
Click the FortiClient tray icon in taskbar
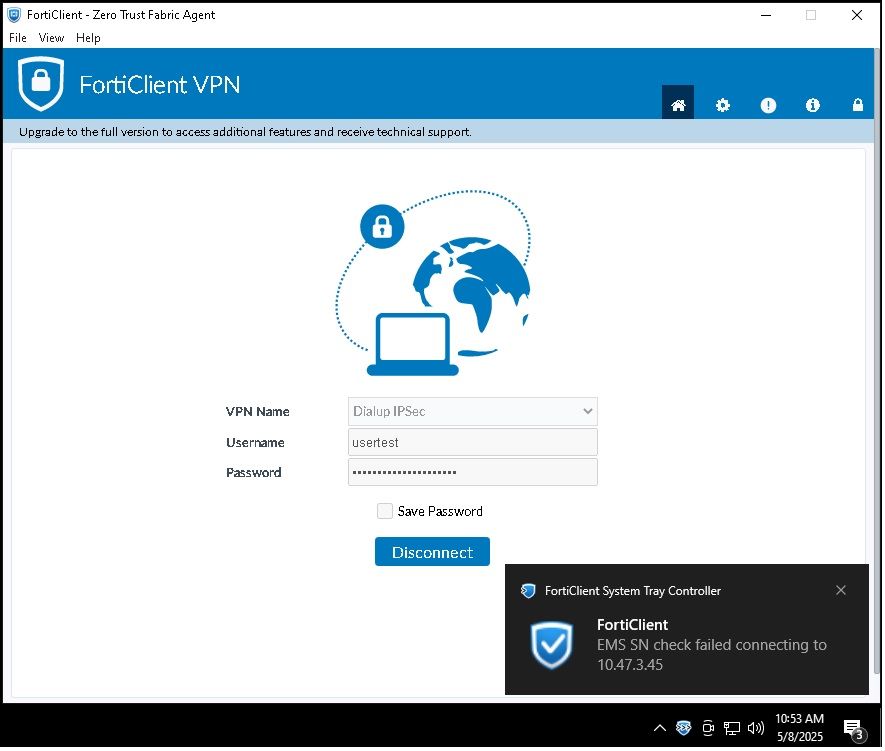(685, 730)
